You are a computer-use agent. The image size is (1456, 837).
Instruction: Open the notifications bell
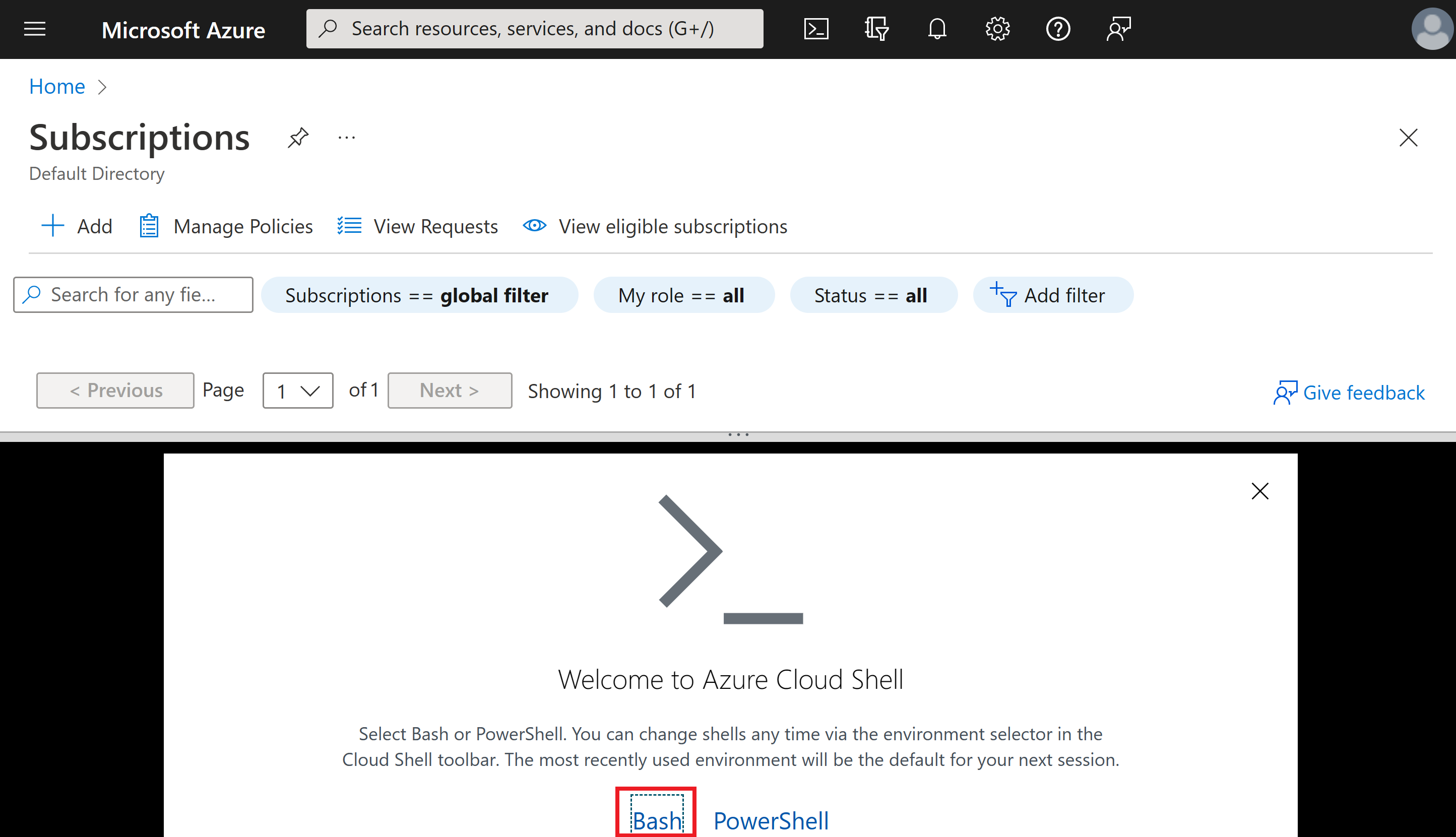(x=937, y=29)
